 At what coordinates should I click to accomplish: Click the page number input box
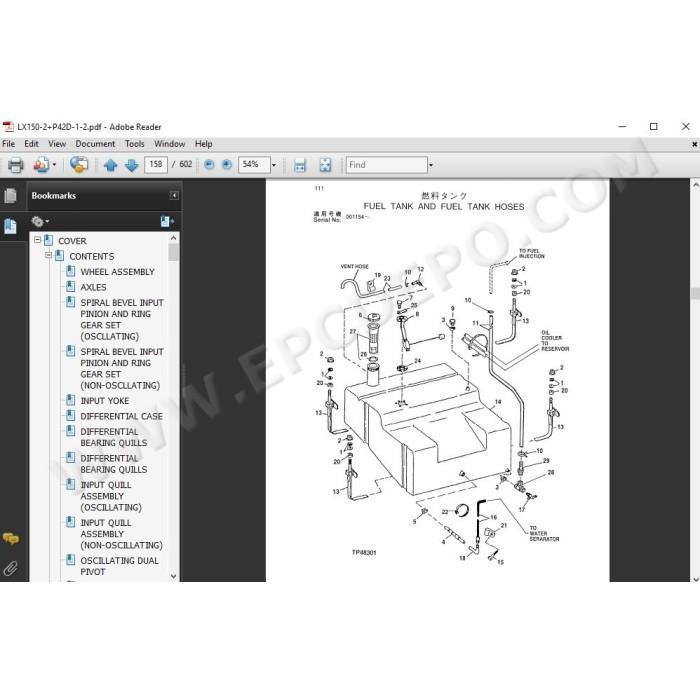156,164
